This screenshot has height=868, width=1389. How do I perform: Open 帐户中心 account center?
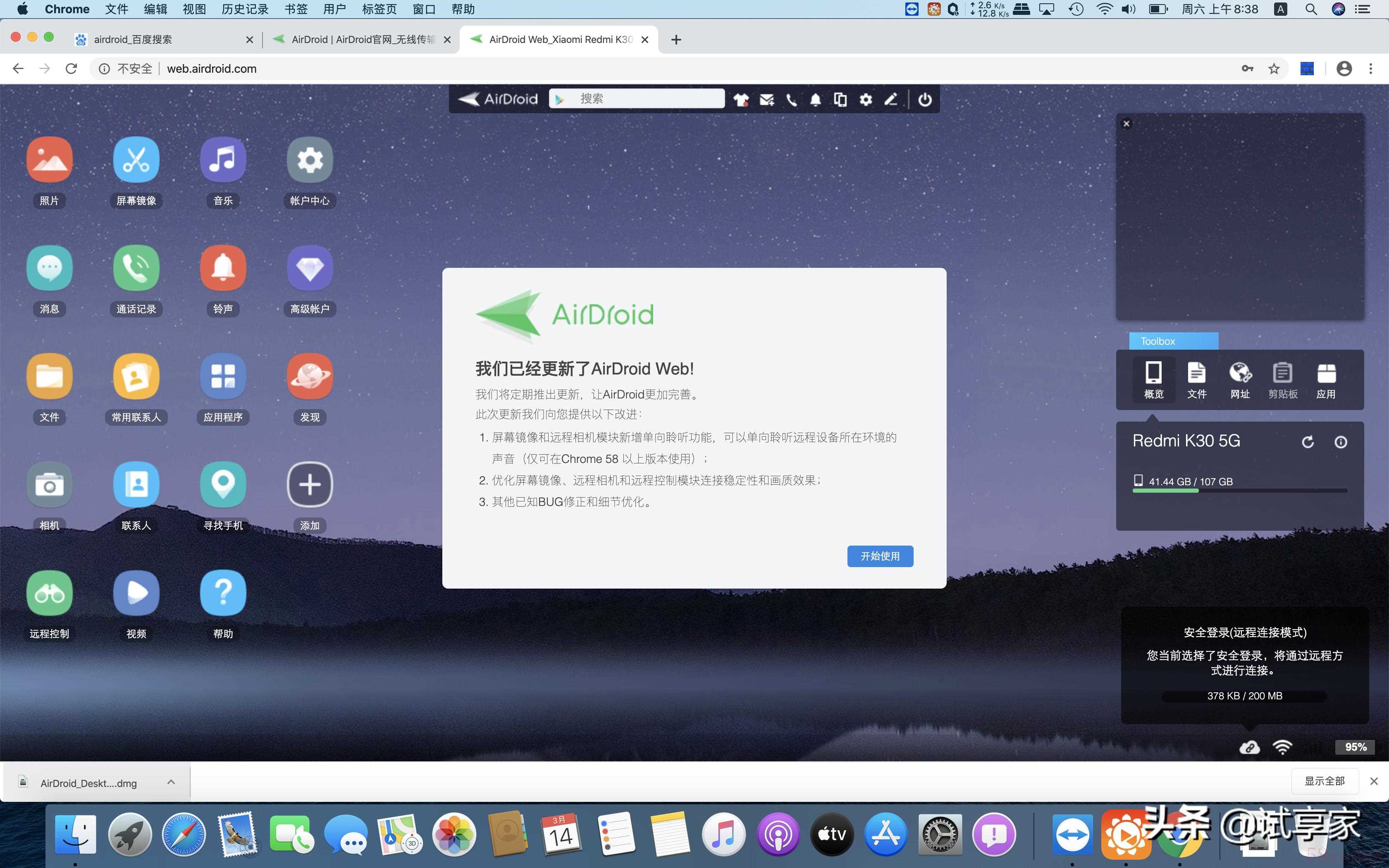click(310, 160)
